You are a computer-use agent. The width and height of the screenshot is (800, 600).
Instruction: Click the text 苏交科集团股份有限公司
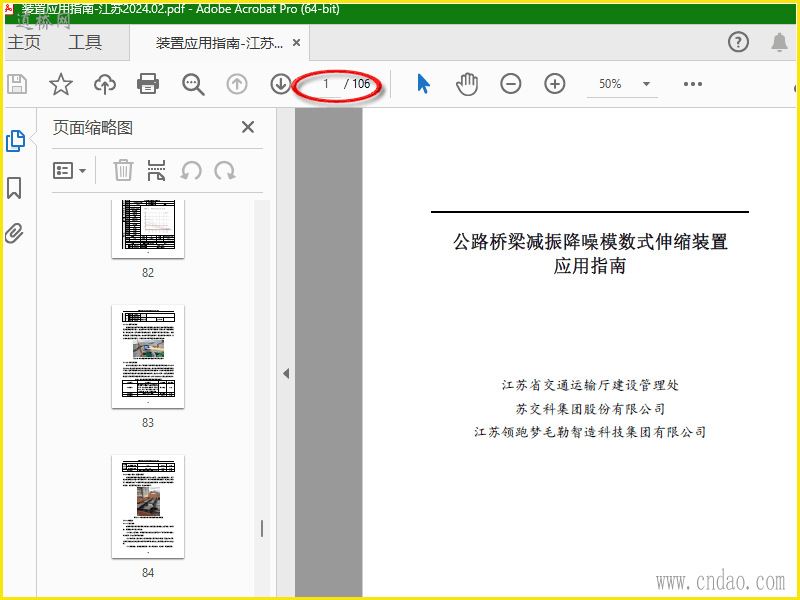(x=590, y=409)
